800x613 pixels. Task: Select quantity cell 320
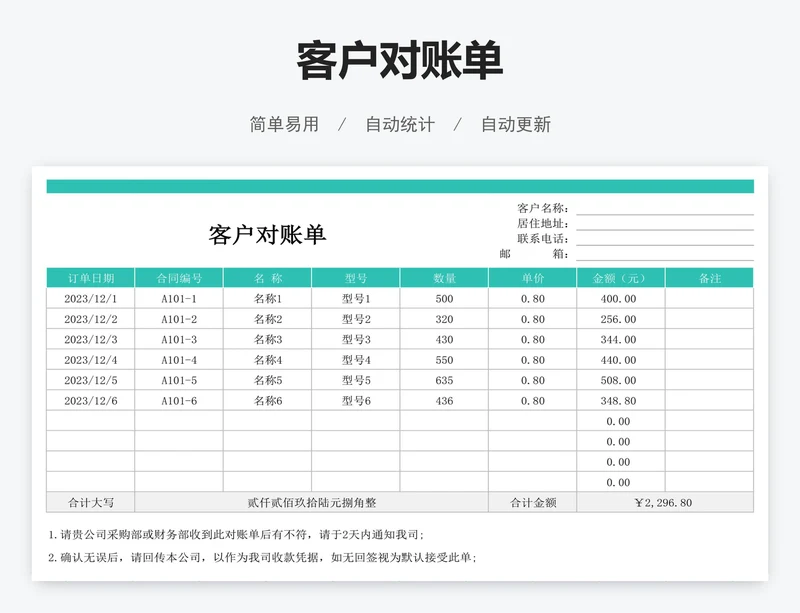[x=444, y=319]
